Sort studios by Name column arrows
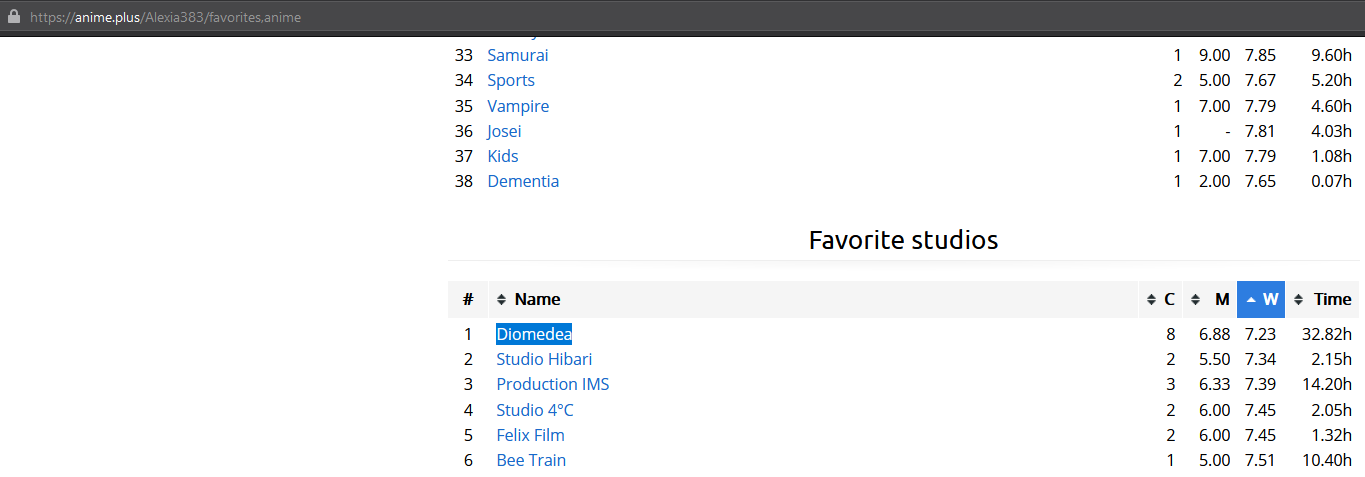1365x477 pixels. click(x=502, y=299)
